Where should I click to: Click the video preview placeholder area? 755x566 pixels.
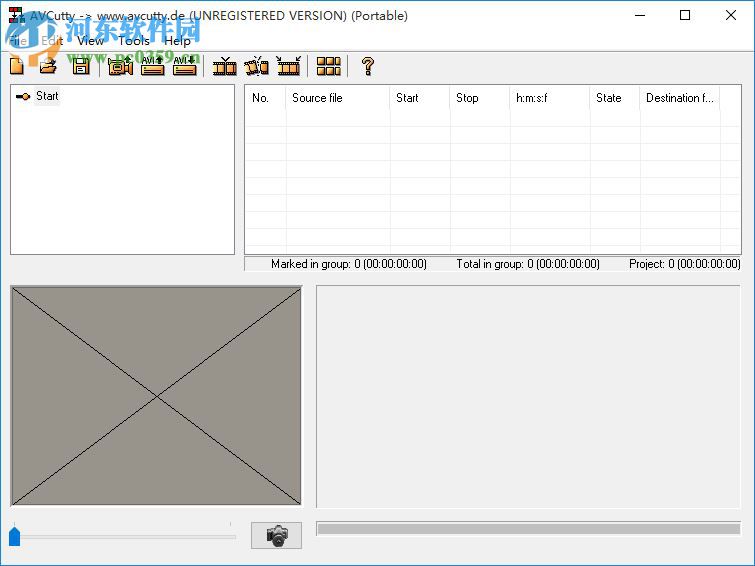coord(156,396)
